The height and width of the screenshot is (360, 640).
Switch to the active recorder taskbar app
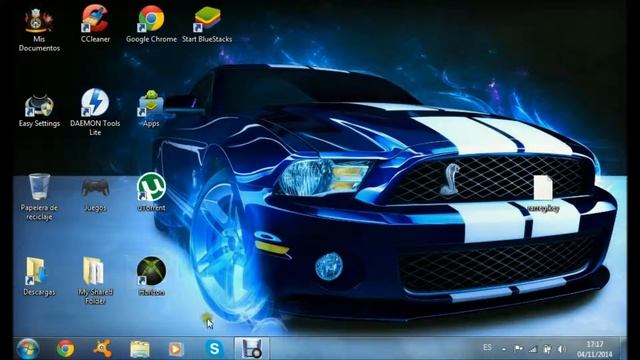[x=251, y=349]
